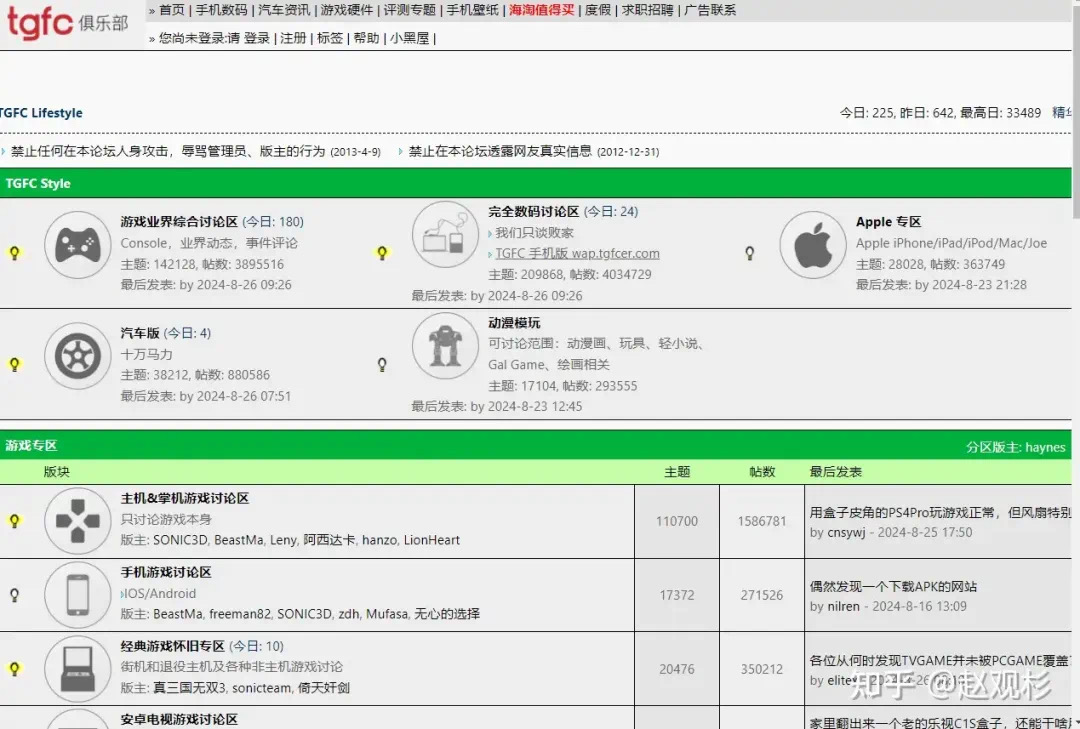Screen dimensions: 1080x729
Task: Open 度假 in the top navigation
Action: click(x=597, y=10)
